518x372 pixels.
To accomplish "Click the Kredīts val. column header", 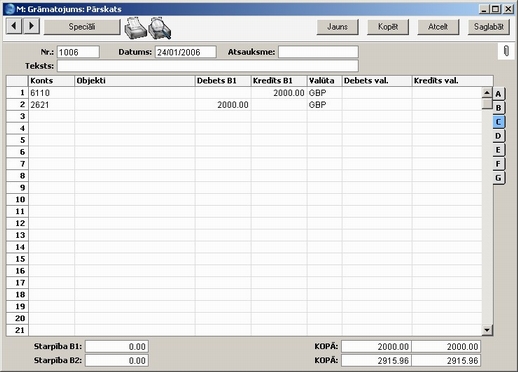I will pyautogui.click(x=452, y=81).
